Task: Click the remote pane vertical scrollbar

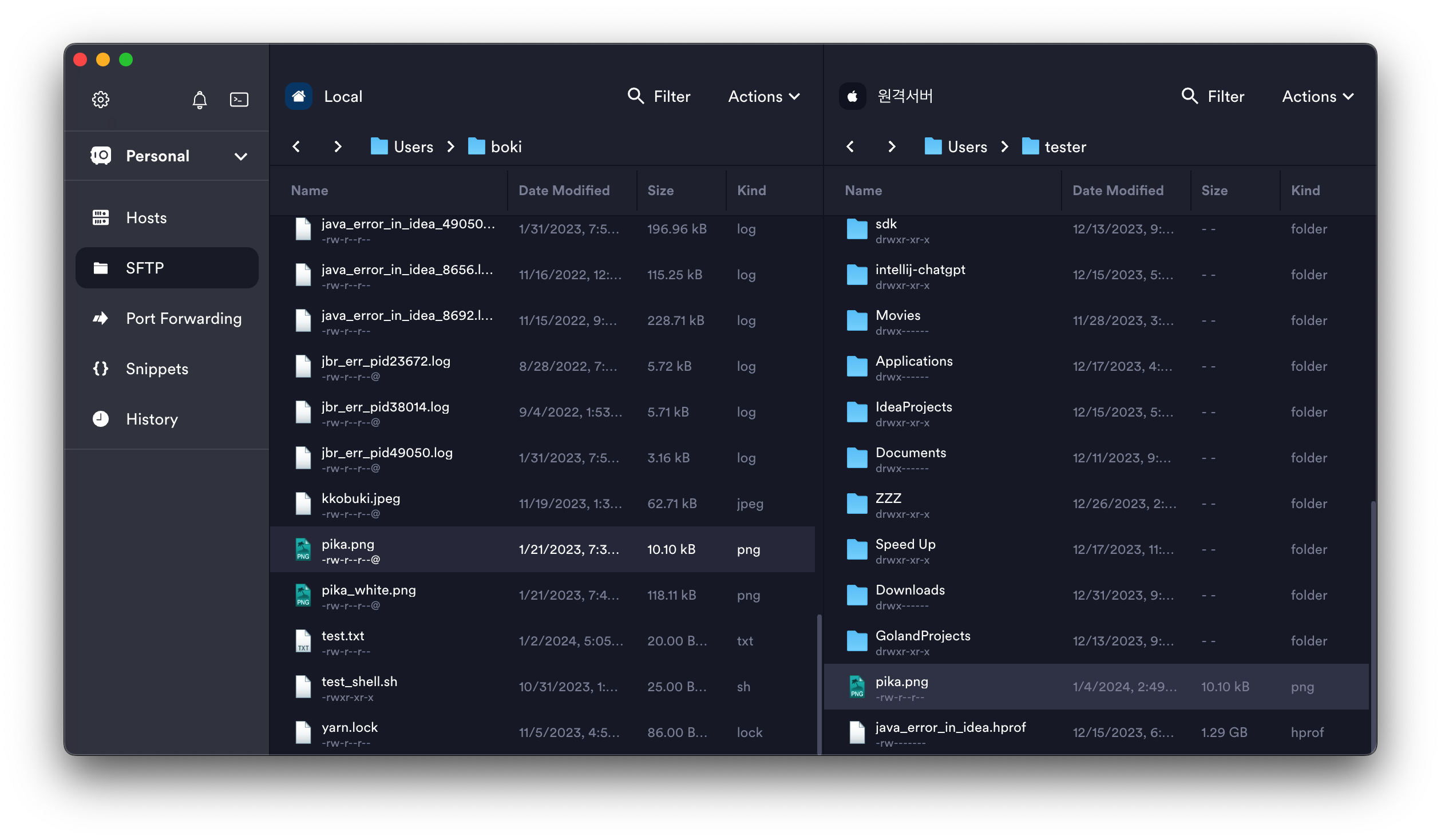Action: tap(1372, 624)
